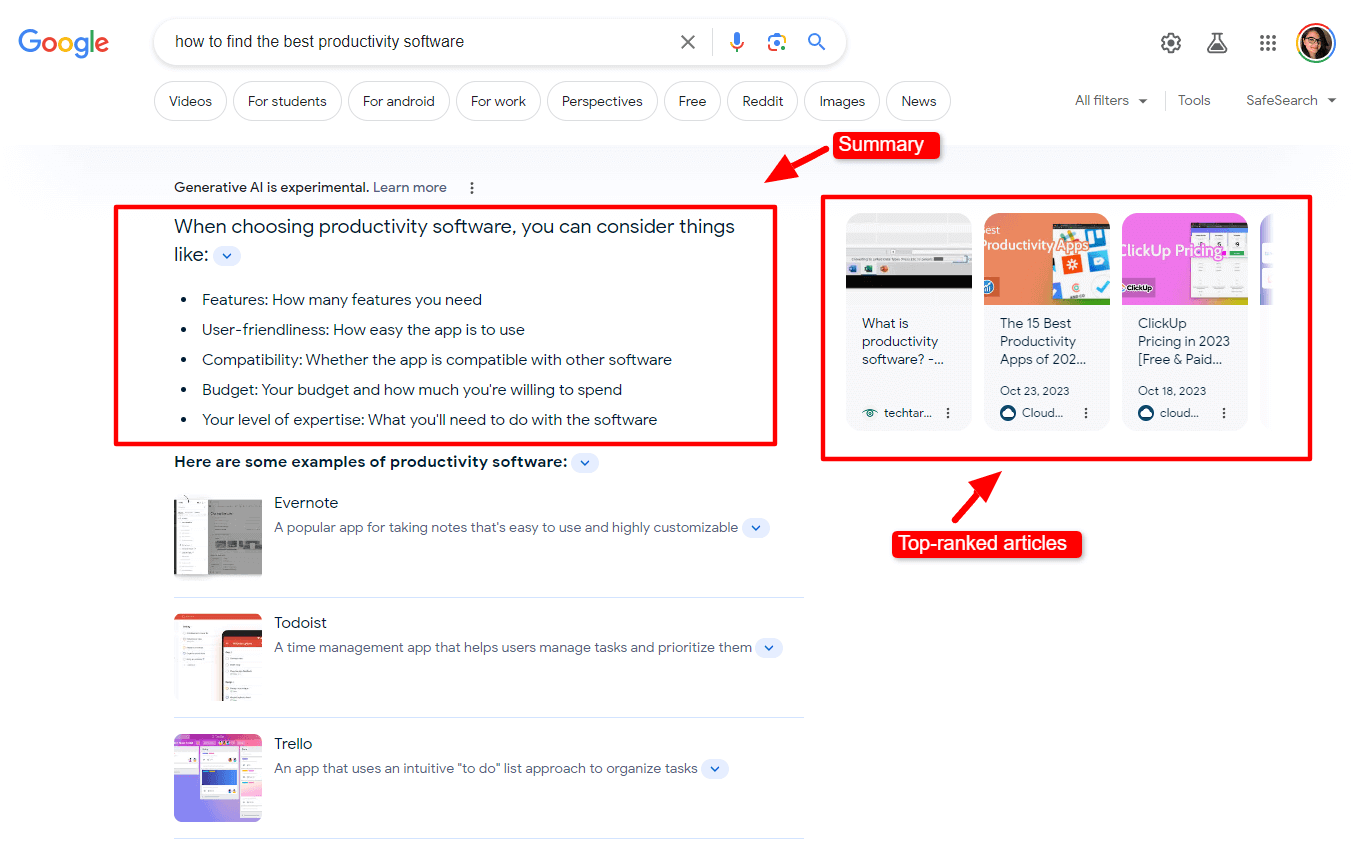Clear the search query with the X icon
Viewport: 1357px width, 845px height.
click(688, 42)
